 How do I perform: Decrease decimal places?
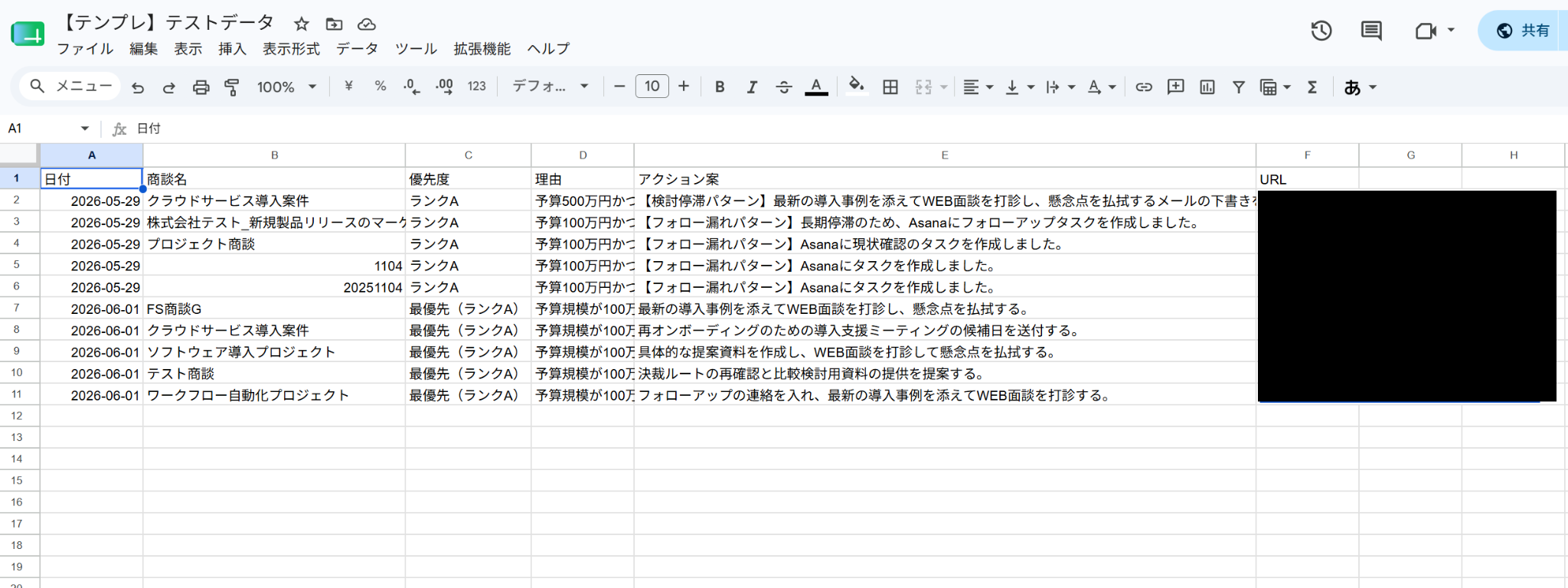point(412,87)
